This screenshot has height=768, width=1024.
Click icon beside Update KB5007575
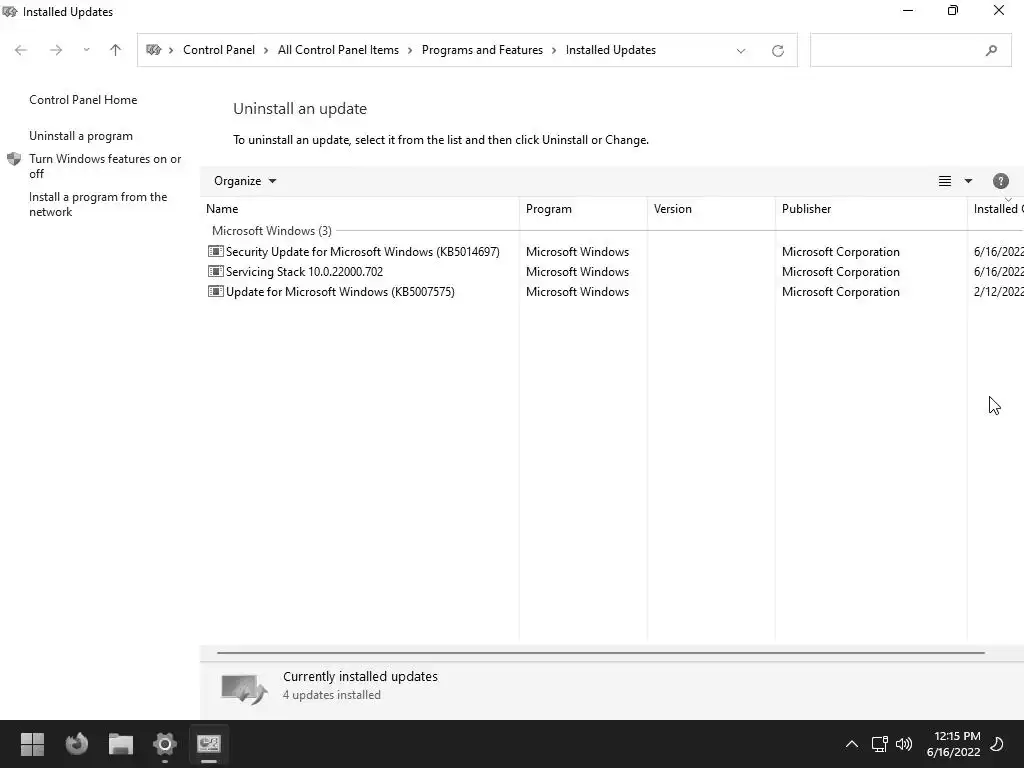click(x=216, y=291)
